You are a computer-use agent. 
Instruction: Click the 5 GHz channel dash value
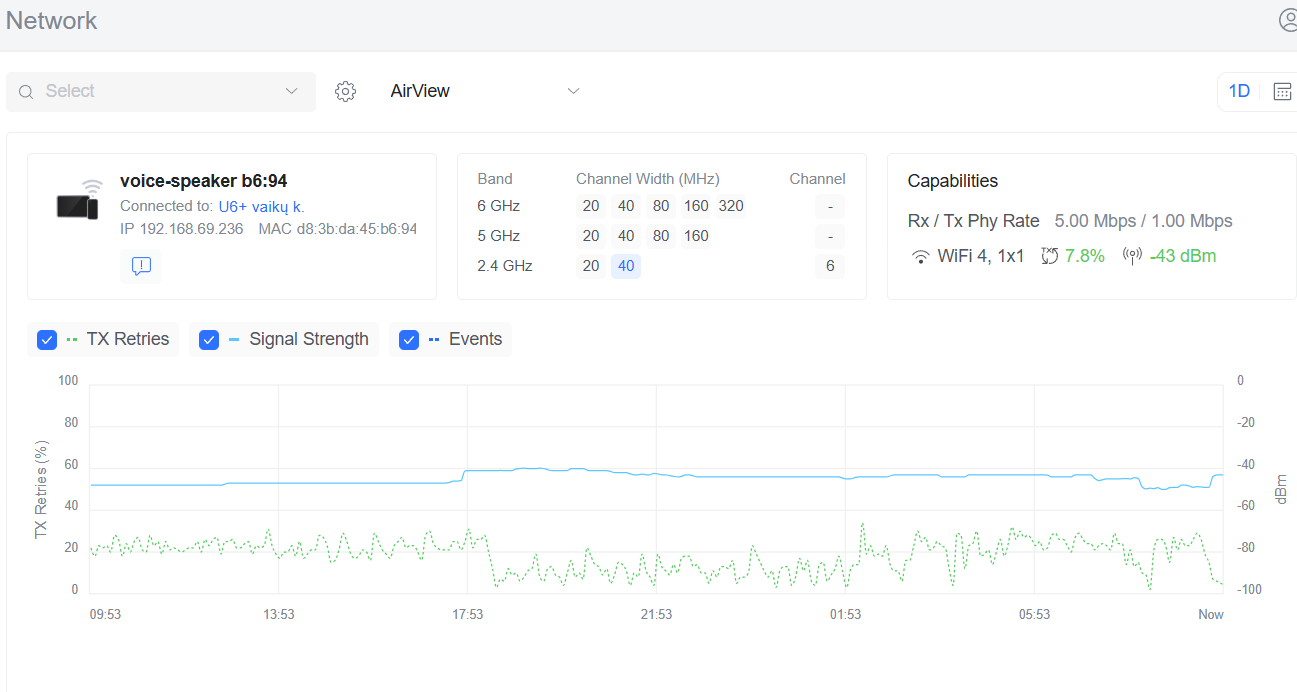(830, 236)
